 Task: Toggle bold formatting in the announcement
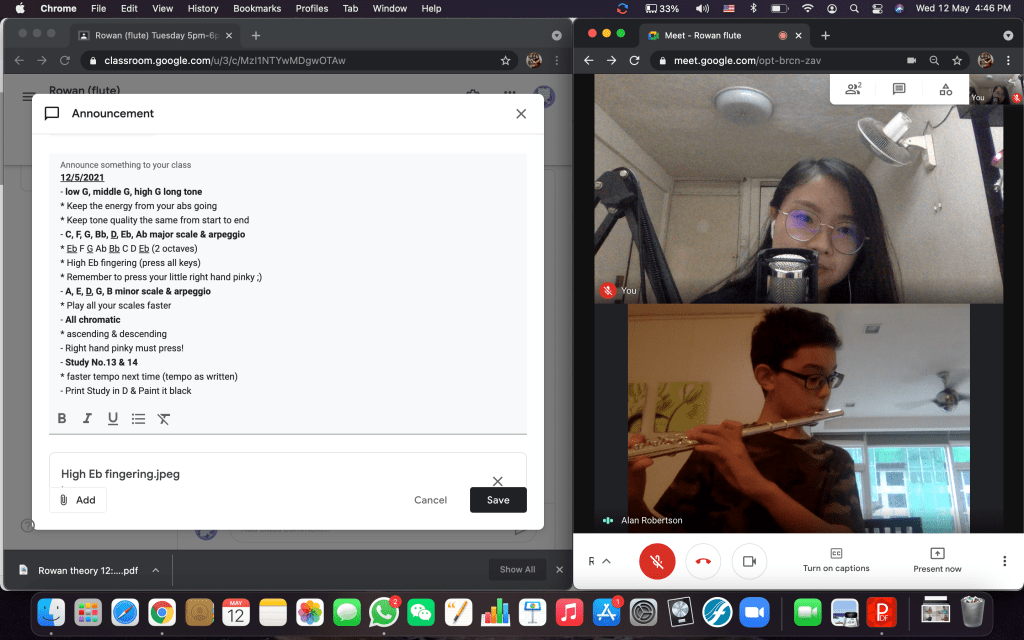(x=62, y=419)
